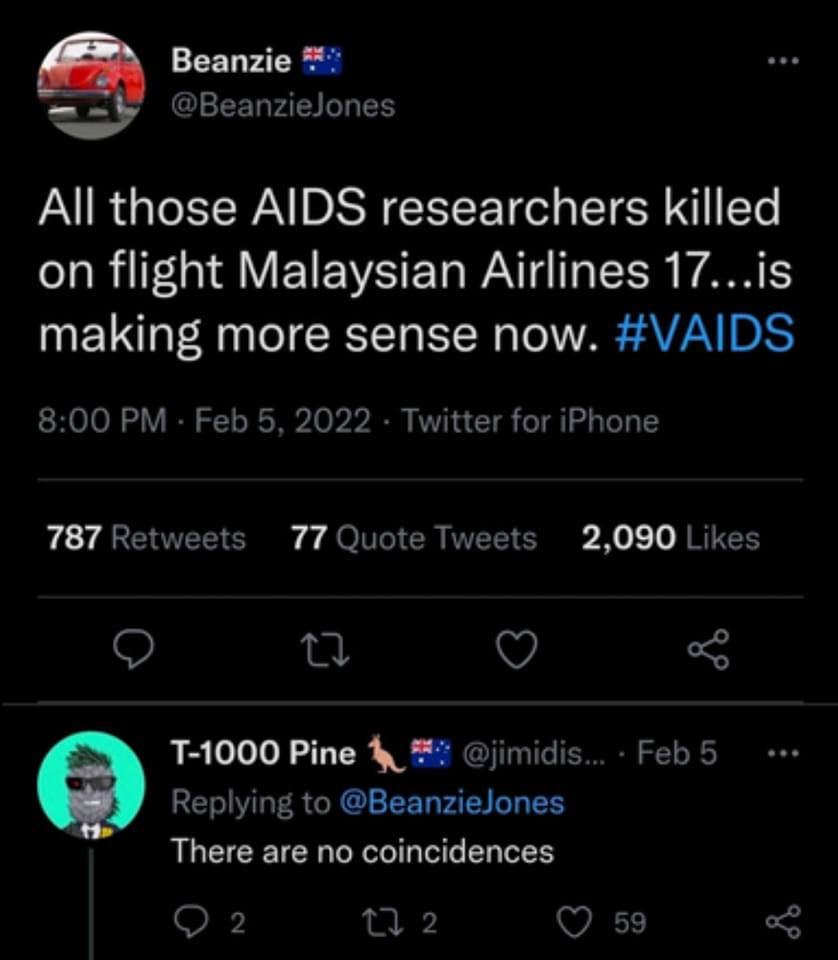View the 787 Retweets list
The height and width of the screenshot is (960, 838).
146,538
